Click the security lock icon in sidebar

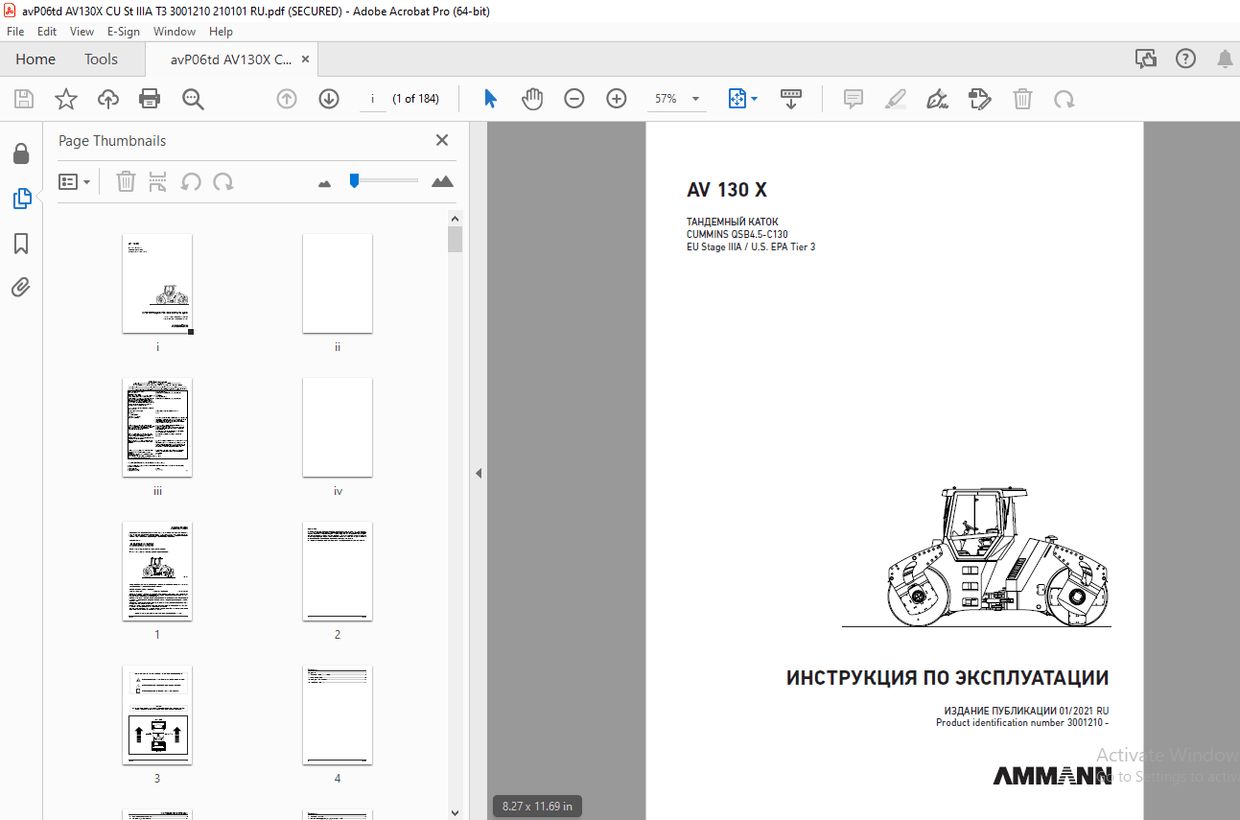coord(21,153)
